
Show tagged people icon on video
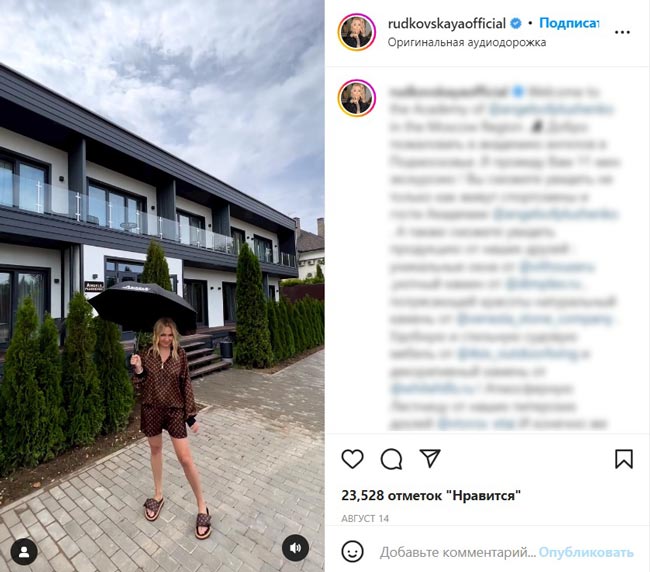pos(24,552)
